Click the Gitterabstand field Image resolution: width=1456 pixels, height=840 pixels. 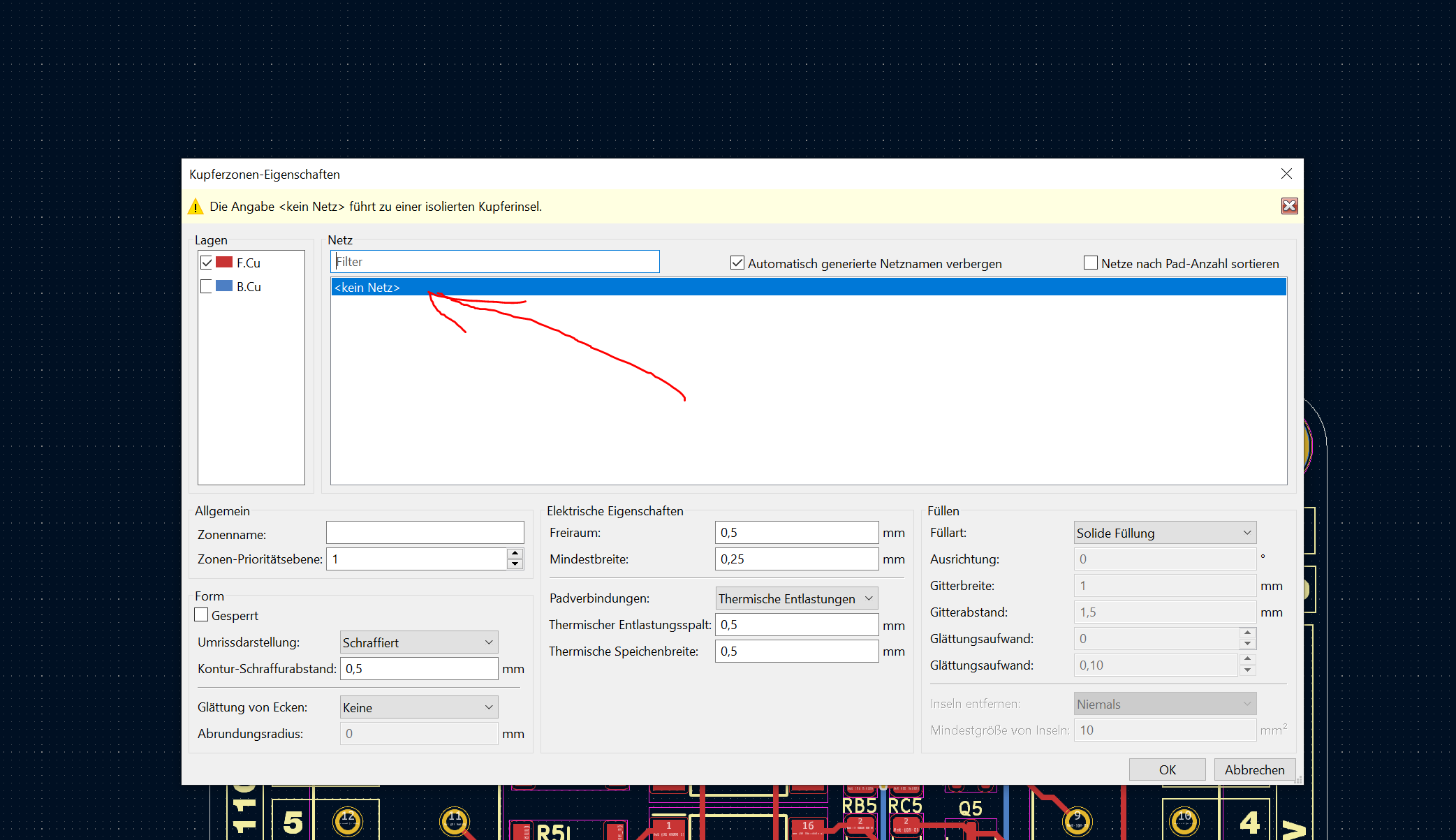click(x=1165, y=612)
